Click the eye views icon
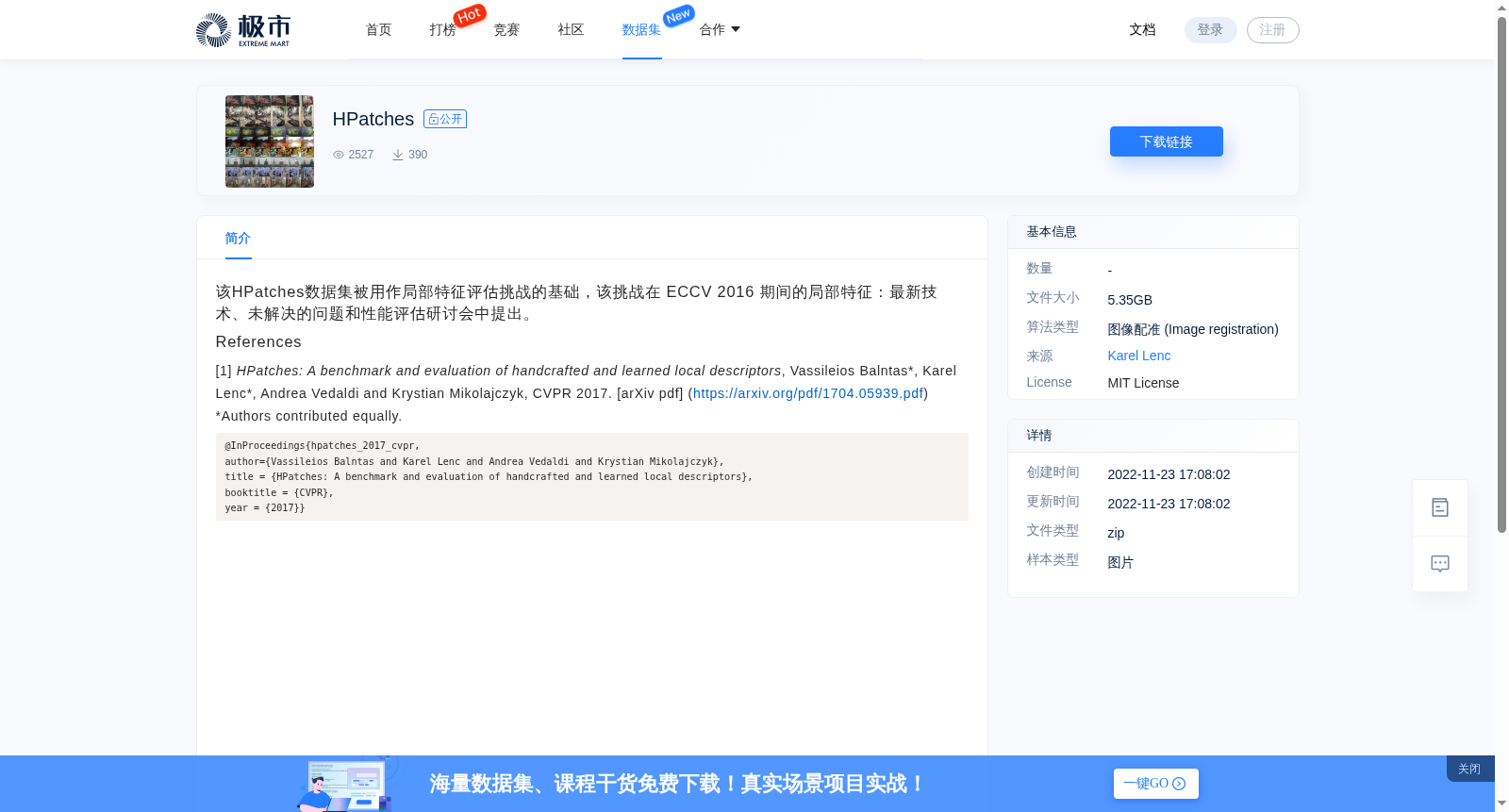This screenshot has width=1509, height=812. [x=339, y=155]
